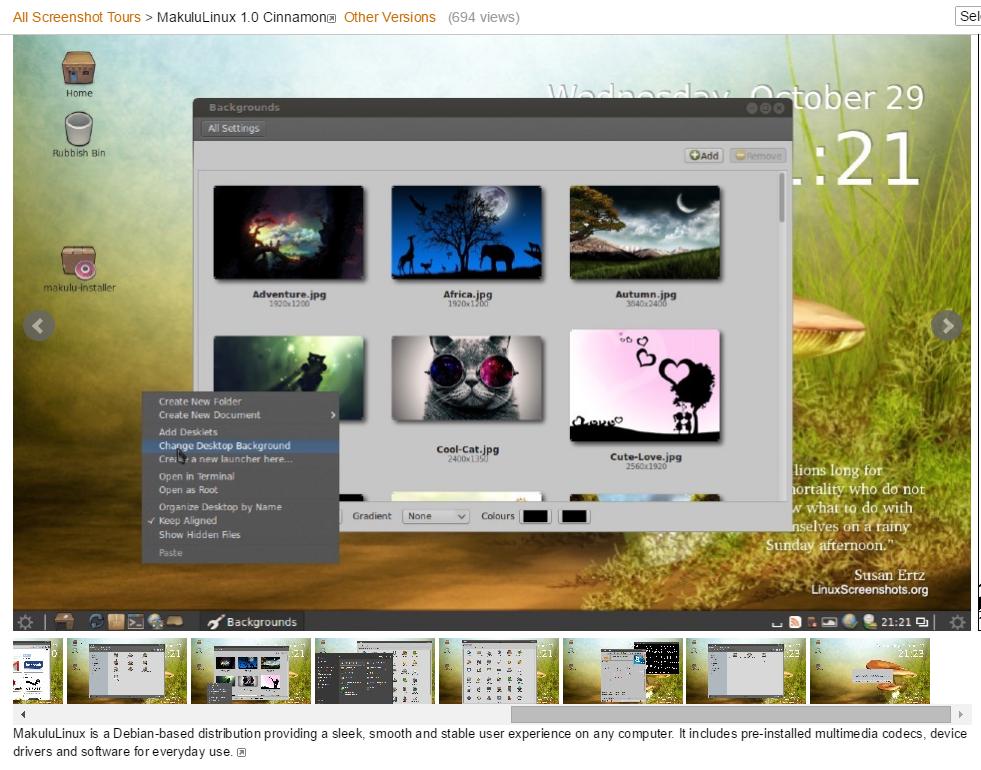The height and width of the screenshot is (770, 981).
Task: Click the tray expander bracket icon
Action: tap(777, 624)
